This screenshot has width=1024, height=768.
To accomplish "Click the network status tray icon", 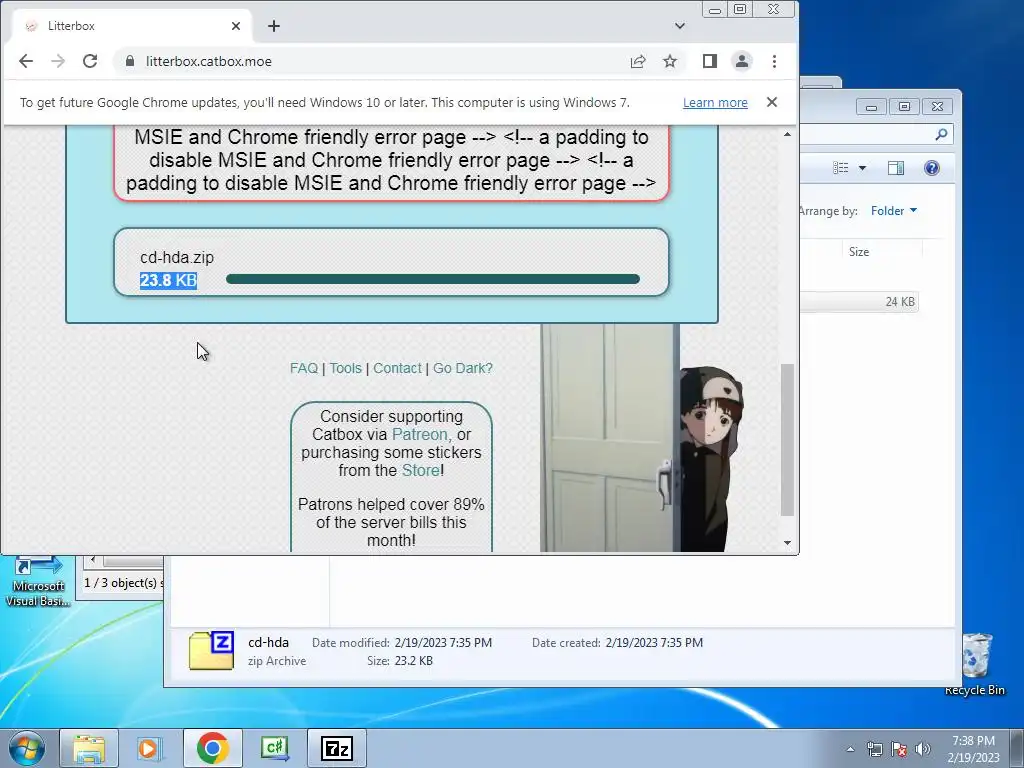I will (x=874, y=749).
